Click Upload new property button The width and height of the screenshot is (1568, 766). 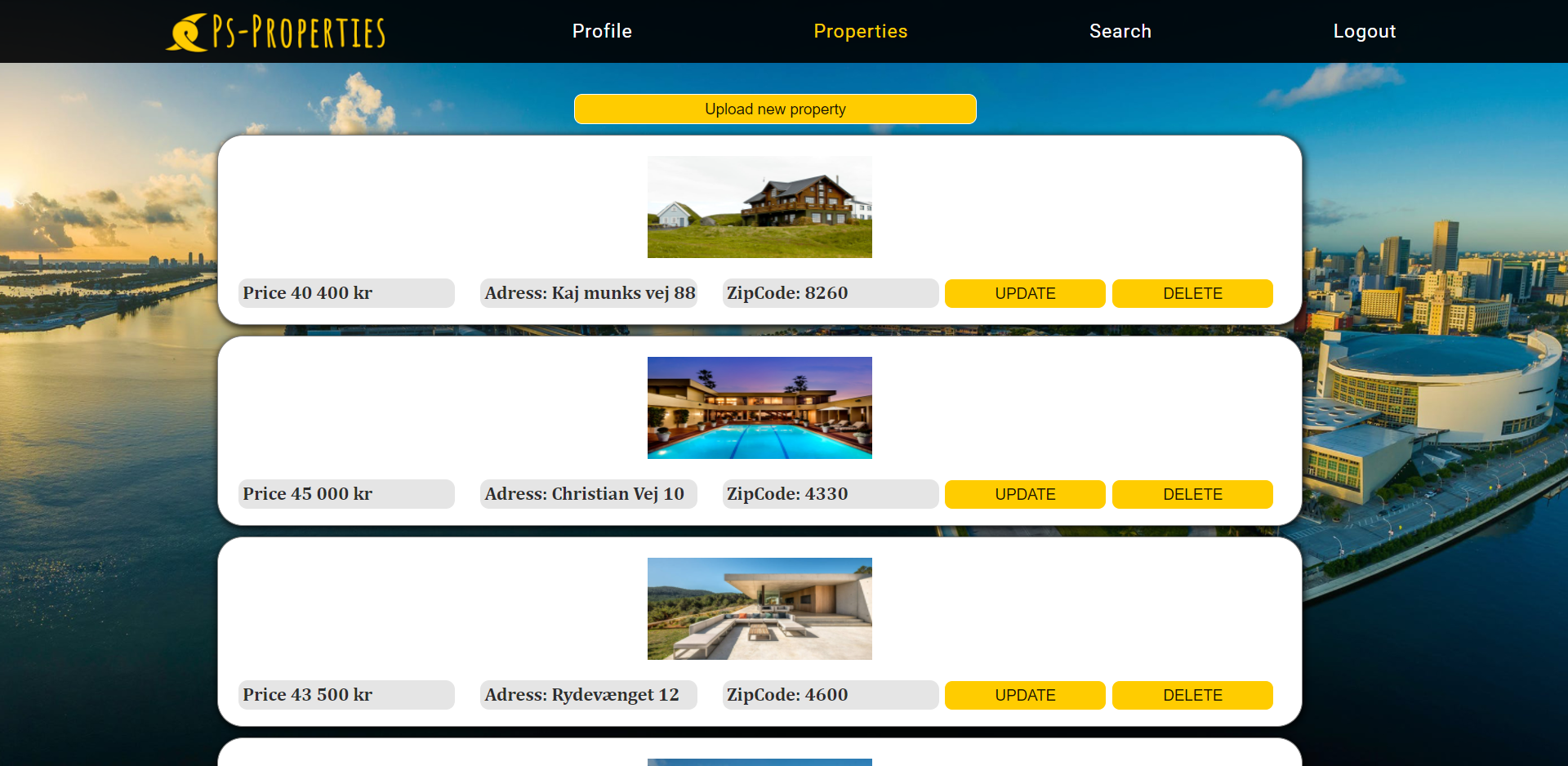775,109
